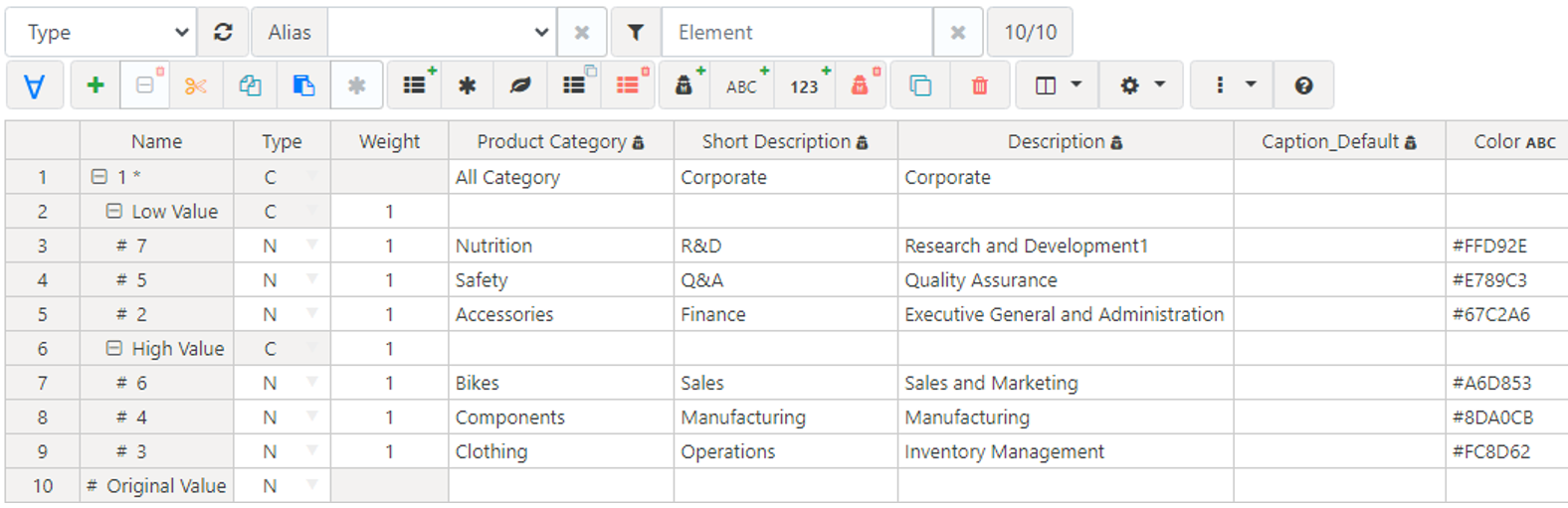Click the funnel filter icon
This screenshot has width=1568, height=508.
[x=636, y=32]
